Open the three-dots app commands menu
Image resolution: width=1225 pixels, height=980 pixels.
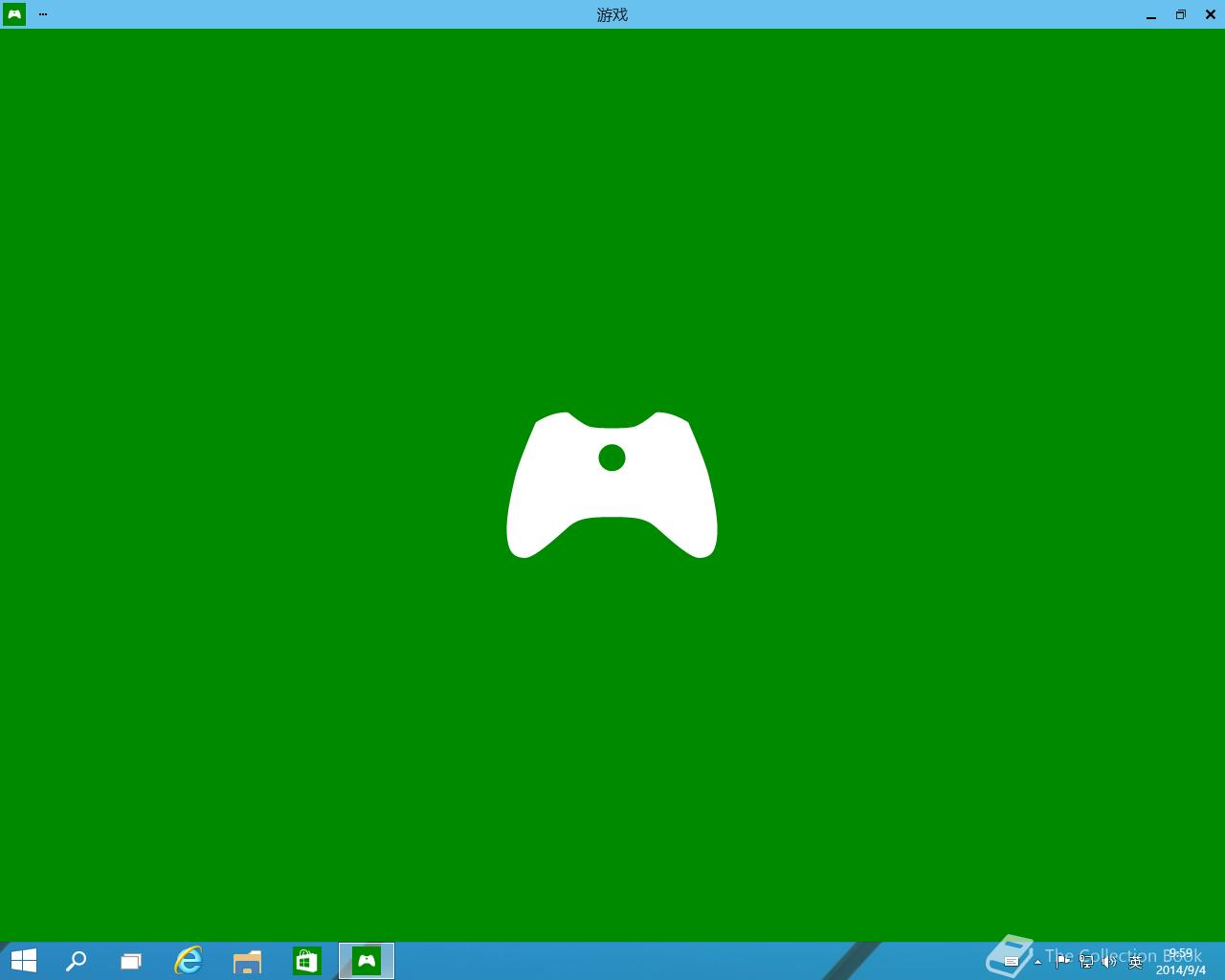43,14
